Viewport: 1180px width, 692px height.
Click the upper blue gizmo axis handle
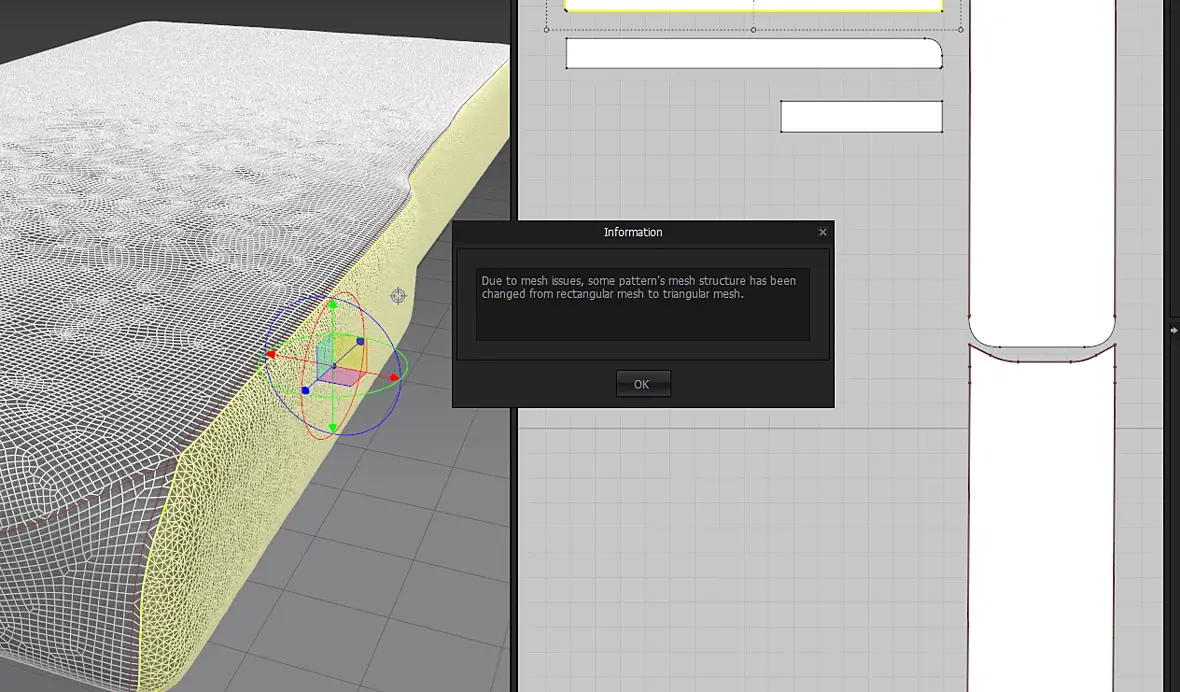click(360, 341)
